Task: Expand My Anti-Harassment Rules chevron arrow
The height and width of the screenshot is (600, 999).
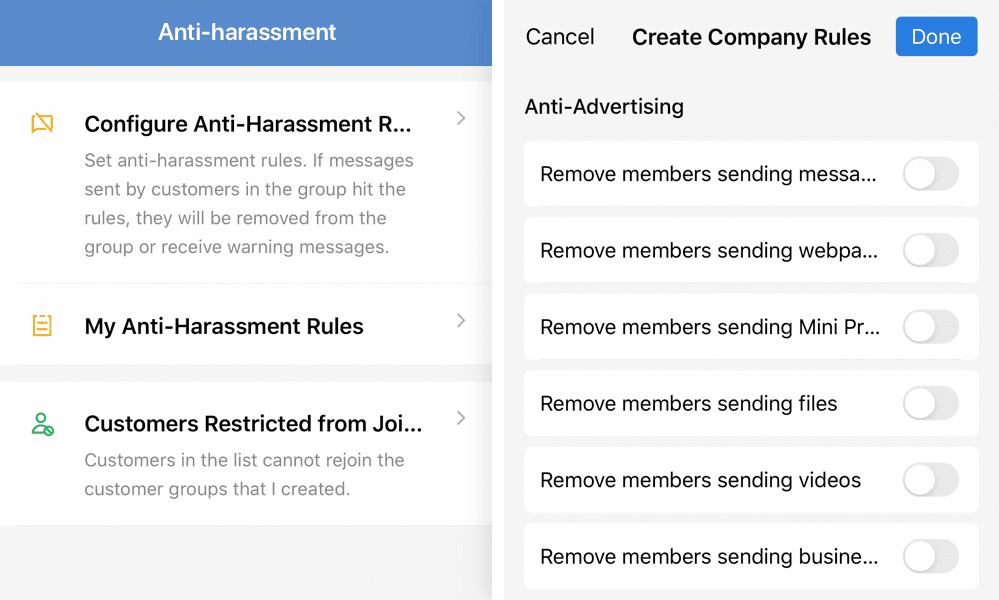Action: click(461, 320)
